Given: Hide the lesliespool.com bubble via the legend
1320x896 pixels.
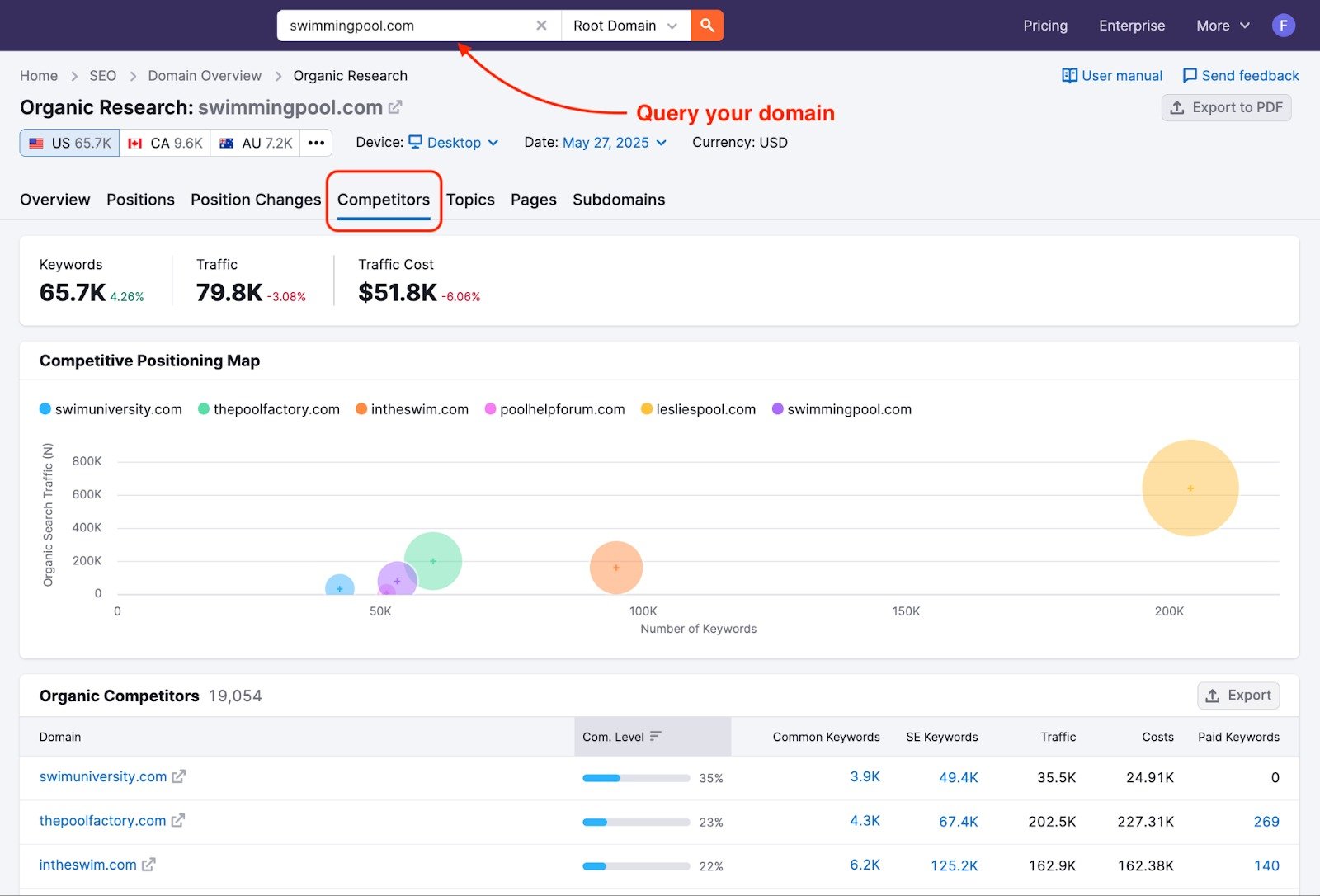Looking at the screenshot, I should tap(697, 408).
